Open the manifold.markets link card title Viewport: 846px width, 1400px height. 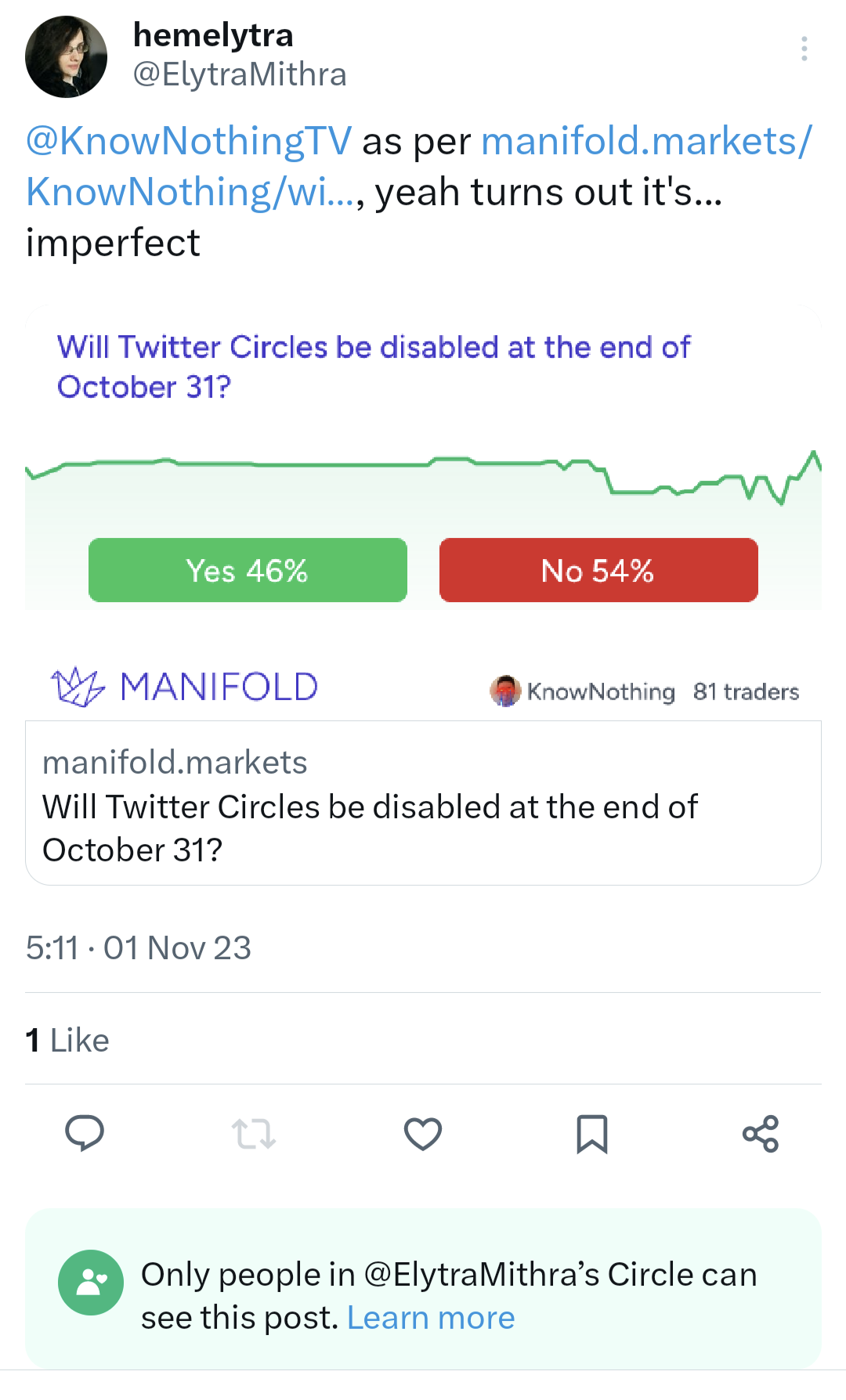click(x=370, y=828)
